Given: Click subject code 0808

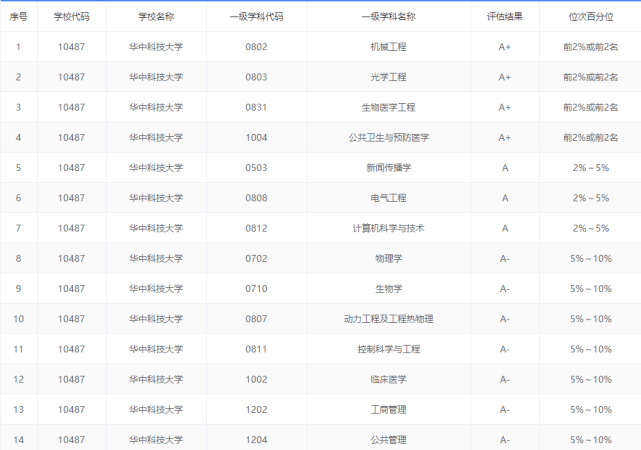Looking at the screenshot, I should click(256, 198).
